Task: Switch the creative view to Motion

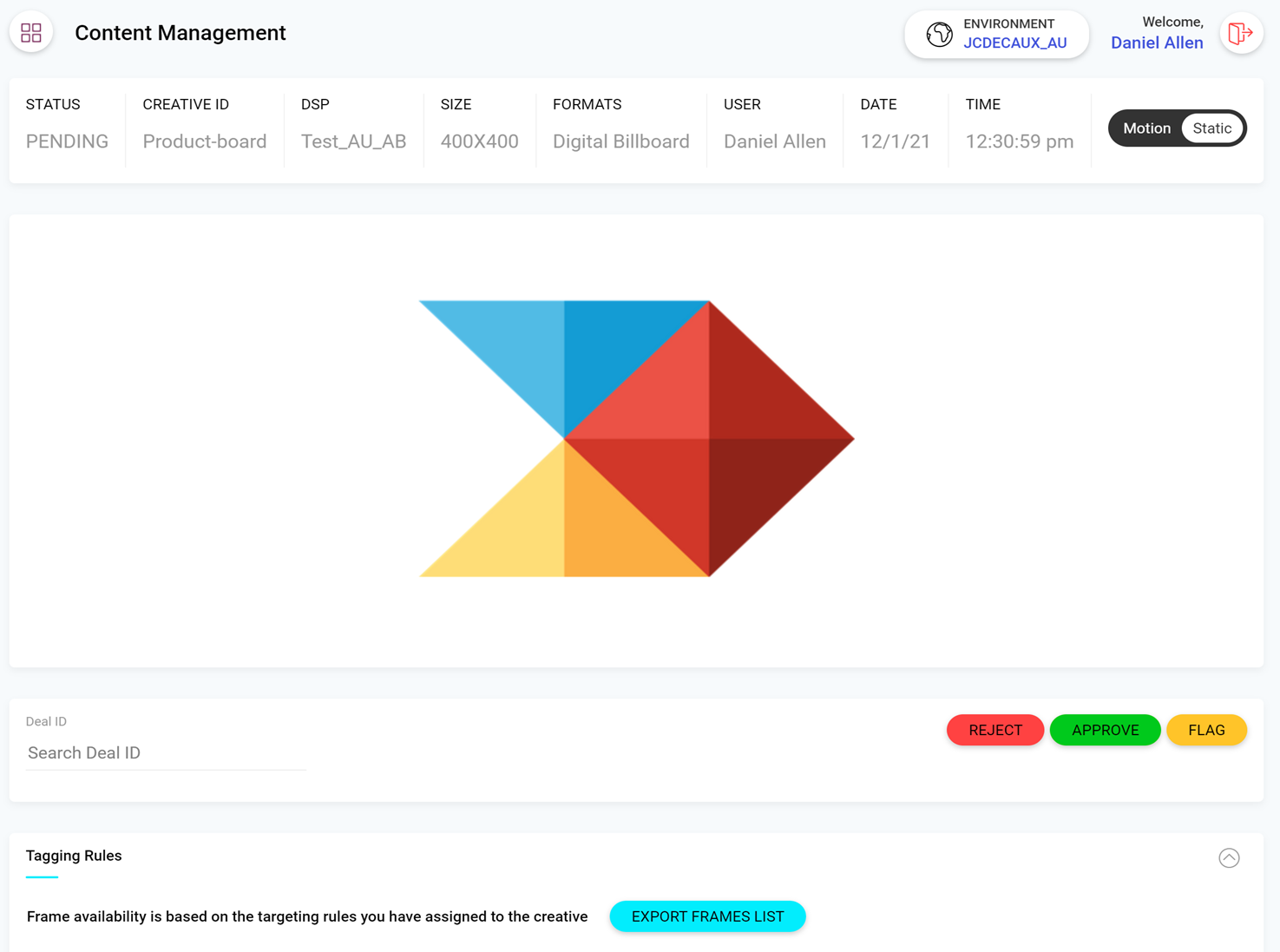Action: point(1146,128)
